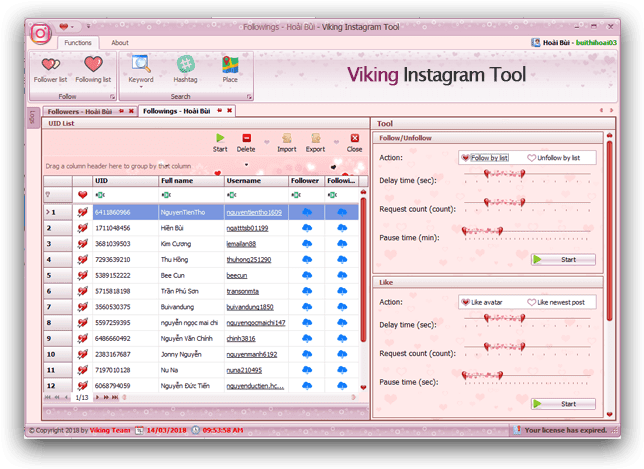Close the Followers - Hoài Bùi tab
The width and height of the screenshot is (644, 469).
coord(131,111)
